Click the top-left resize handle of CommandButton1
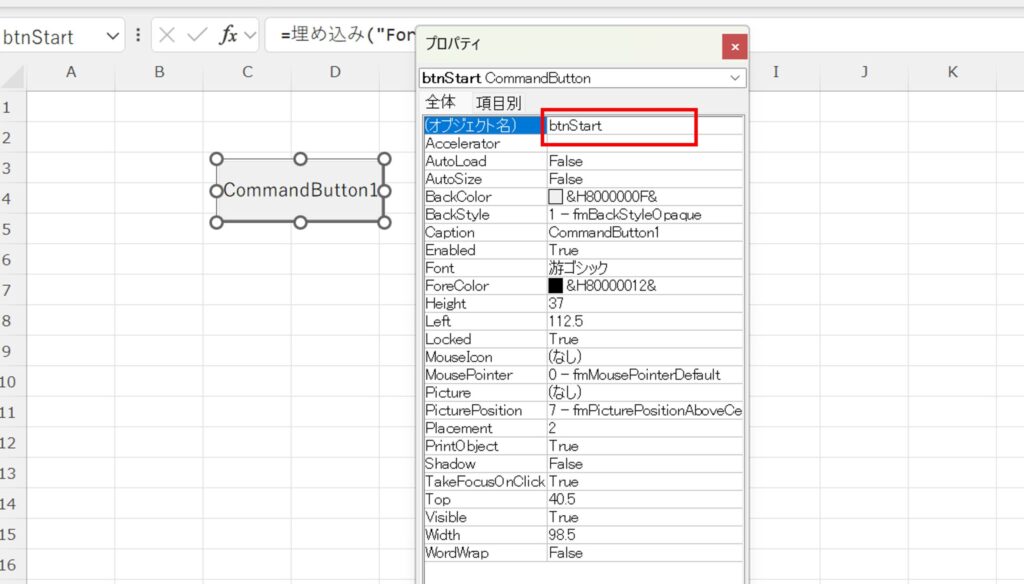This screenshot has height=584, width=1024. tap(217, 159)
